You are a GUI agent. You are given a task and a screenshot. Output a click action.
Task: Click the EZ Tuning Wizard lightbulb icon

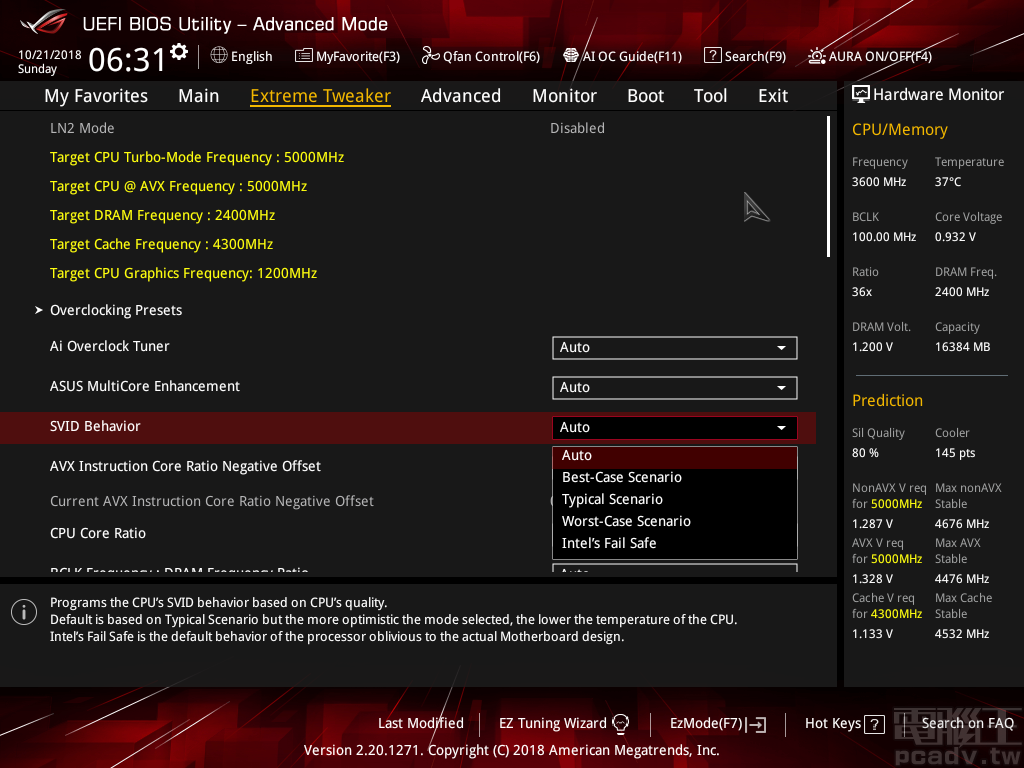[x=621, y=724]
